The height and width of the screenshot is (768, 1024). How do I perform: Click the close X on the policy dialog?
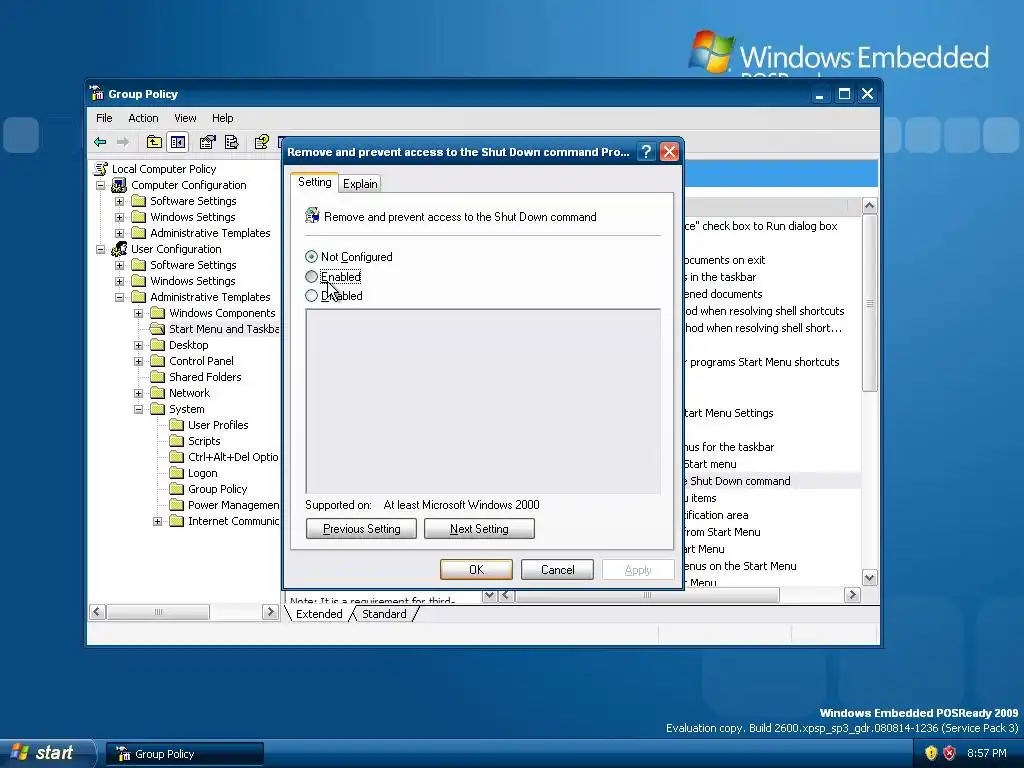coord(669,152)
